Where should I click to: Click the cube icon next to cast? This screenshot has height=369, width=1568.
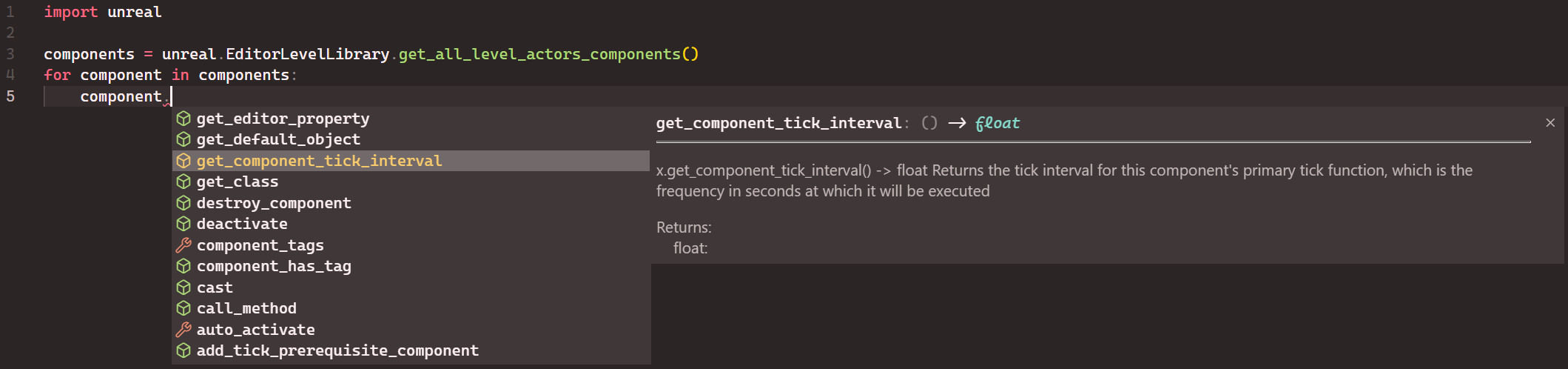184,287
